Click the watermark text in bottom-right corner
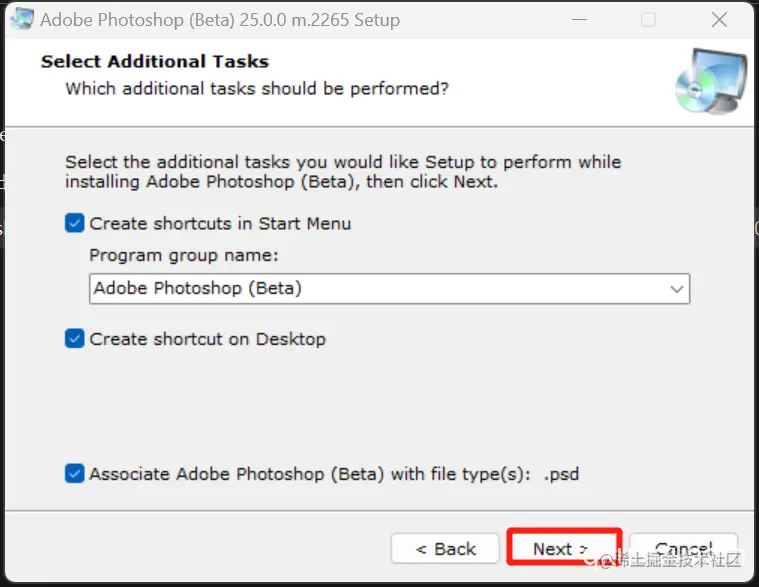Screen dimensions: 759x587 [680, 560]
